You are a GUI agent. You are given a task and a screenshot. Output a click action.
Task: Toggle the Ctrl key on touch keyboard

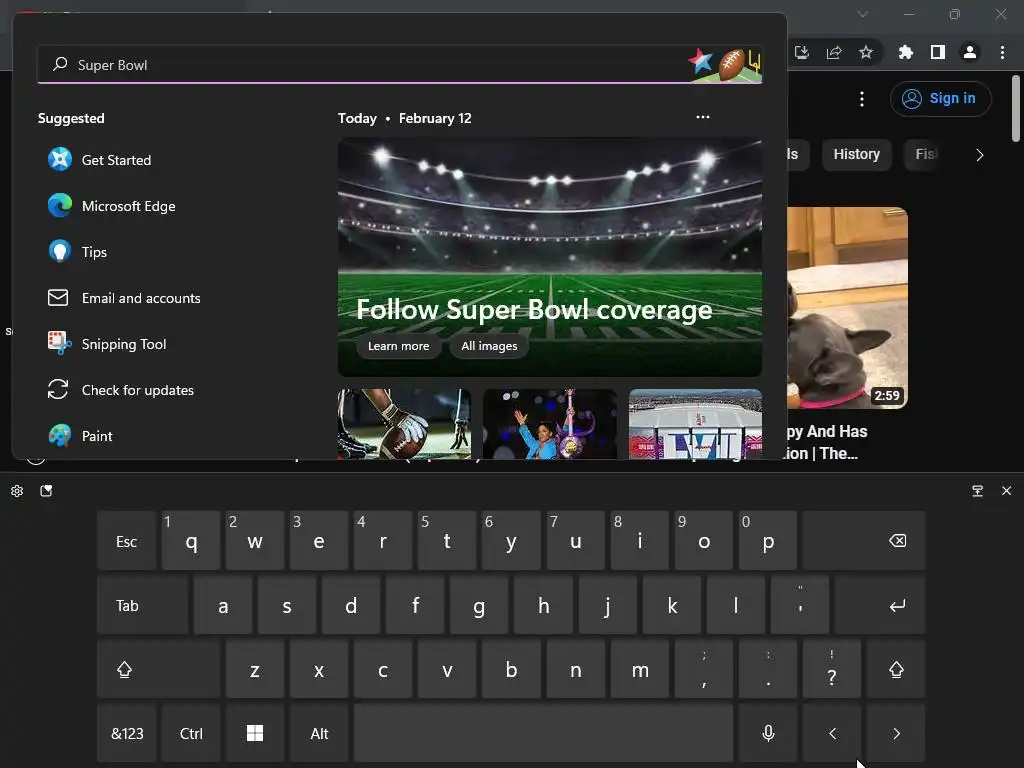click(x=191, y=733)
